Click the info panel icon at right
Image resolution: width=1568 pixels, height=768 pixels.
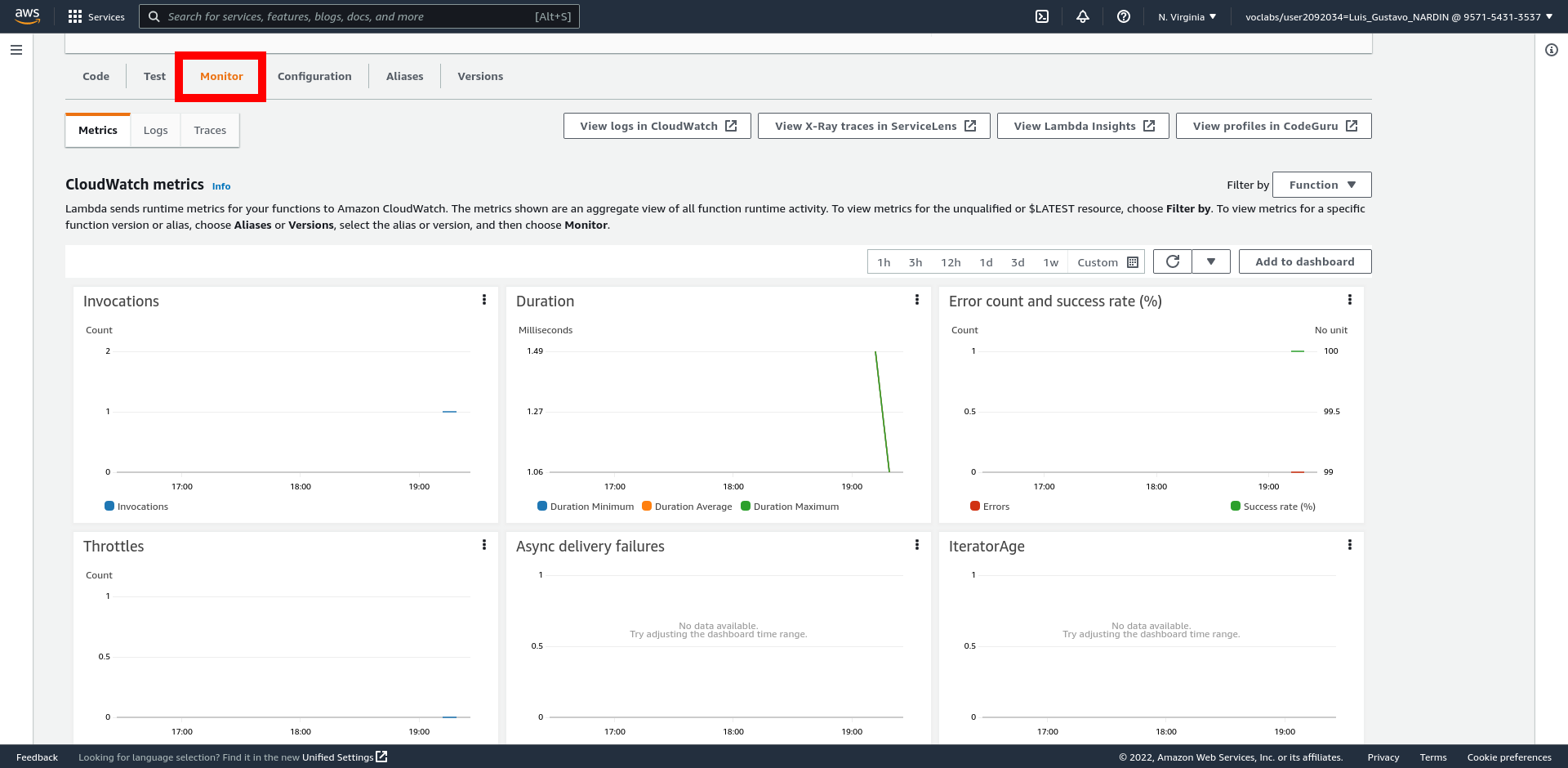[1552, 50]
